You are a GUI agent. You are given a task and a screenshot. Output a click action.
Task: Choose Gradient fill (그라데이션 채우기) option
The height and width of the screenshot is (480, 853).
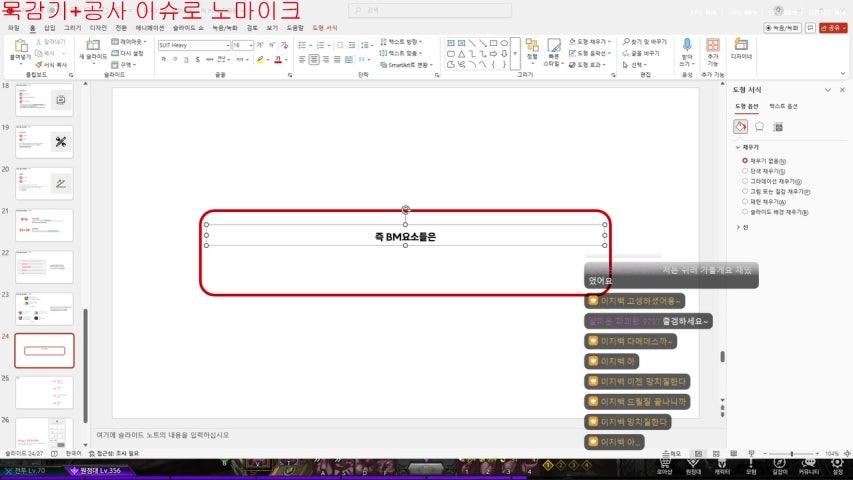click(745, 181)
